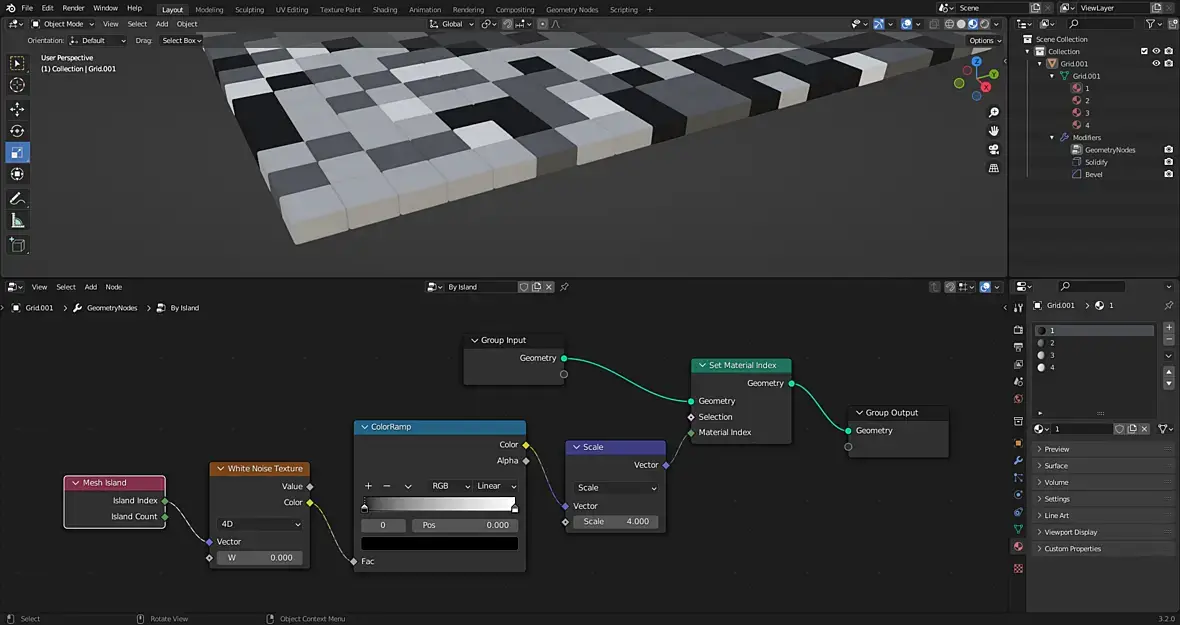
Task: Toggle camera view with the camera gizmo icon
Action: pos(994,150)
